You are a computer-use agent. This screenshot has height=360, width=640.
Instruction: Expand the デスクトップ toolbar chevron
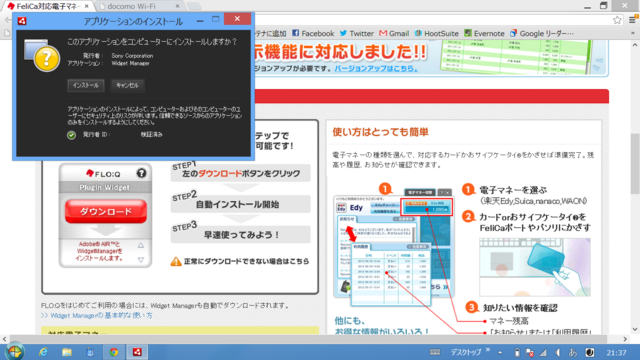(488, 350)
